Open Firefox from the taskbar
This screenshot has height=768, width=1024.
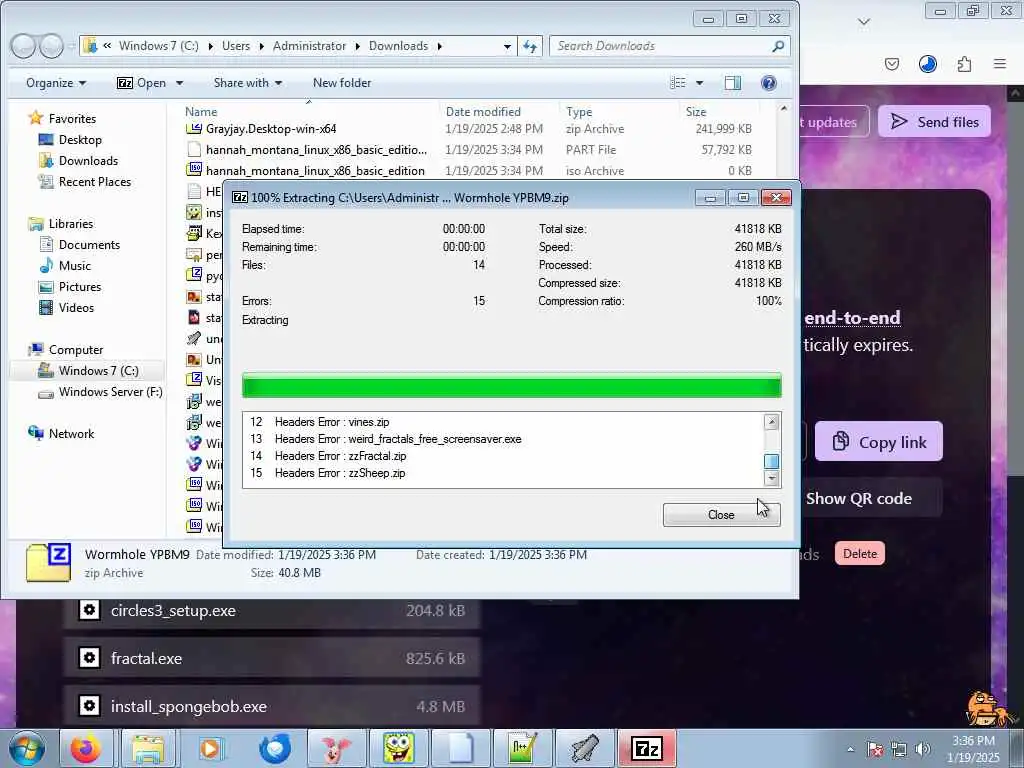(87, 748)
